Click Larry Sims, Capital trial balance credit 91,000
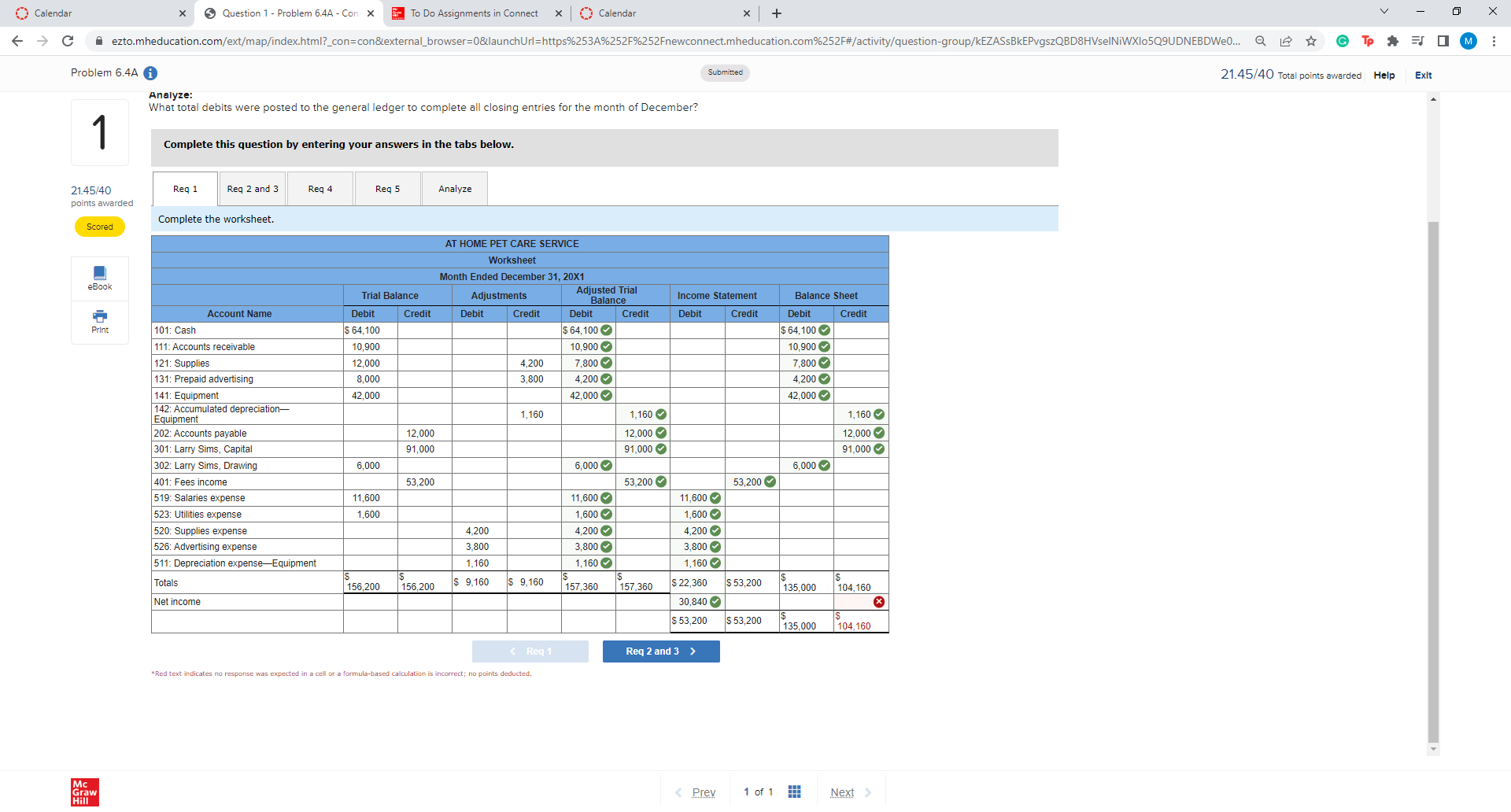The image size is (1511, 812). click(420, 449)
